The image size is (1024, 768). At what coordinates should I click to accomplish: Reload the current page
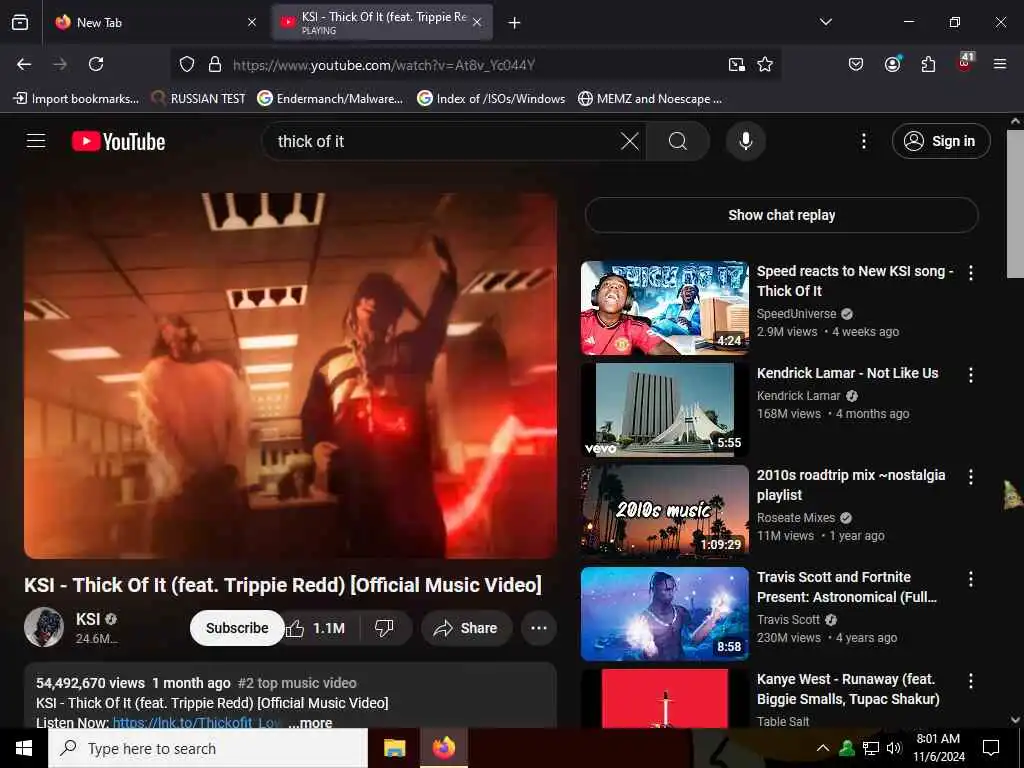pyautogui.click(x=96, y=64)
